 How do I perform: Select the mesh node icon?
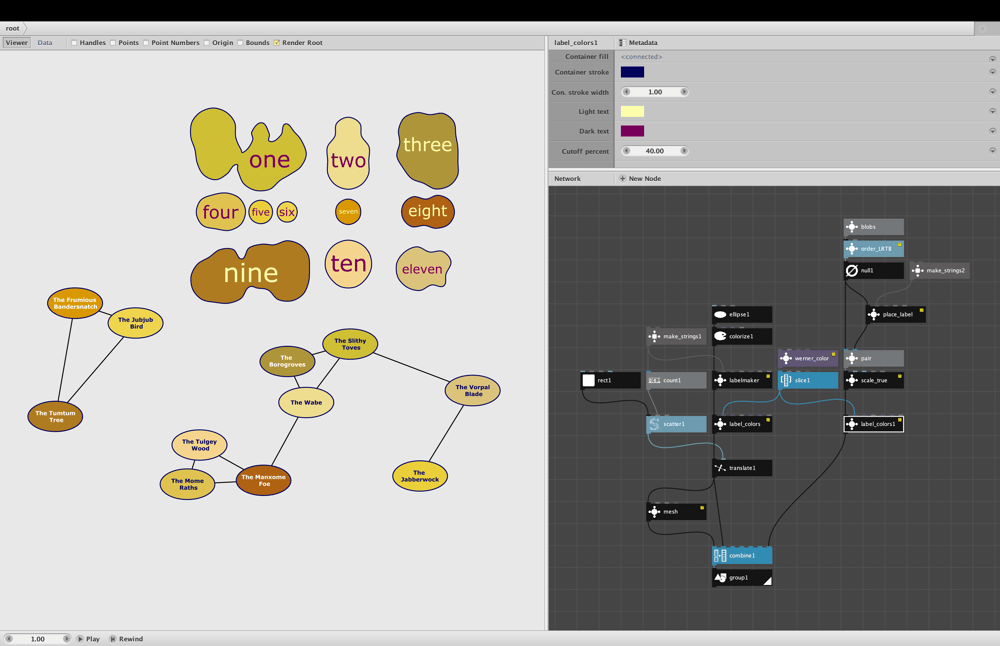pyautogui.click(x=654, y=511)
